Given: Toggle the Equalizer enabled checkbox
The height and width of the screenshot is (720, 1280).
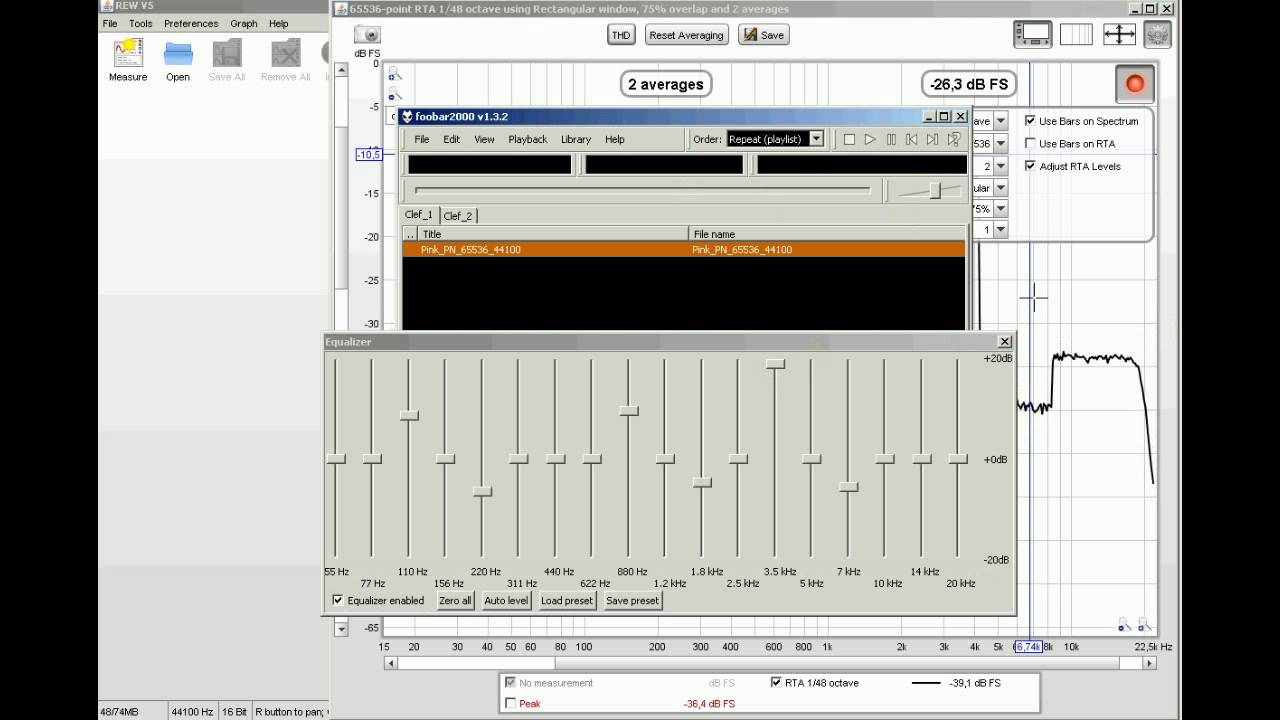Looking at the screenshot, I should point(338,601).
